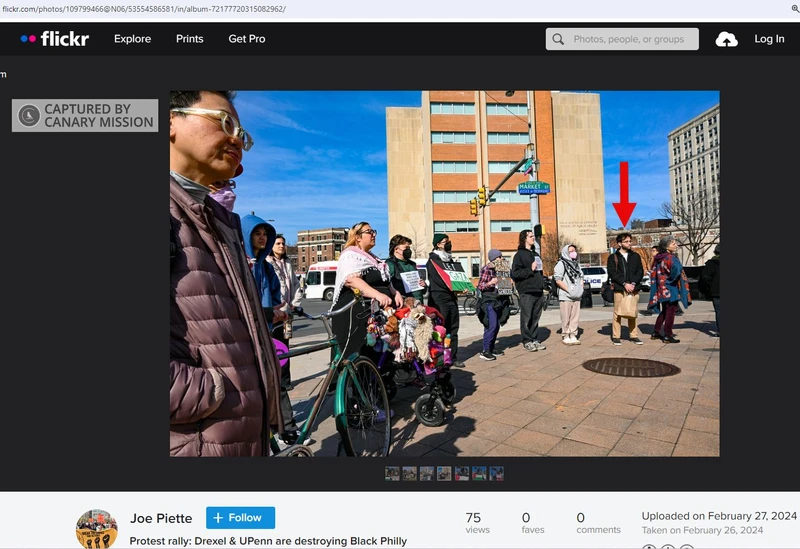
Task: Click the browser zoom icon in address bar
Action: (x=794, y=9)
